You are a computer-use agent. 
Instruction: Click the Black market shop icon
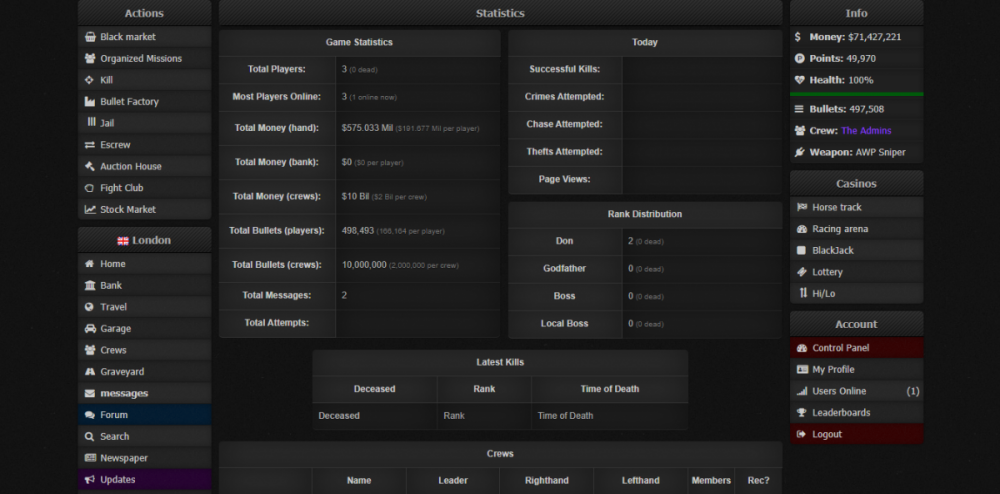[x=90, y=37]
